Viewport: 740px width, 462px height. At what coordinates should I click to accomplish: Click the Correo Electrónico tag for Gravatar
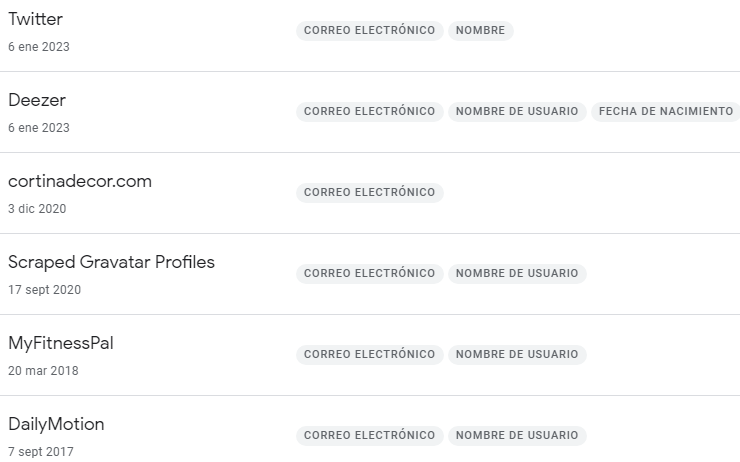click(x=369, y=273)
